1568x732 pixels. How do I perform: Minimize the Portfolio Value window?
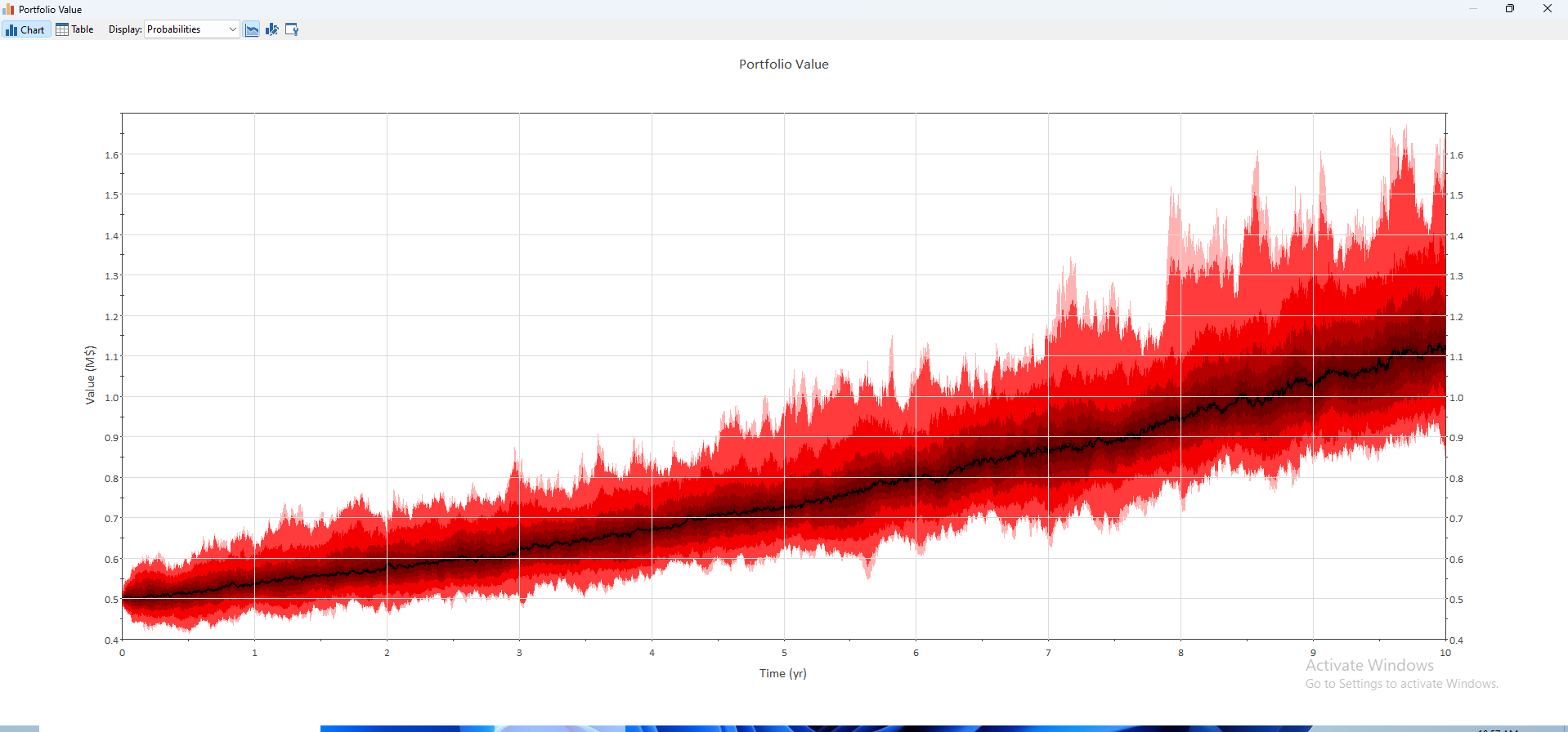pos(1473,9)
